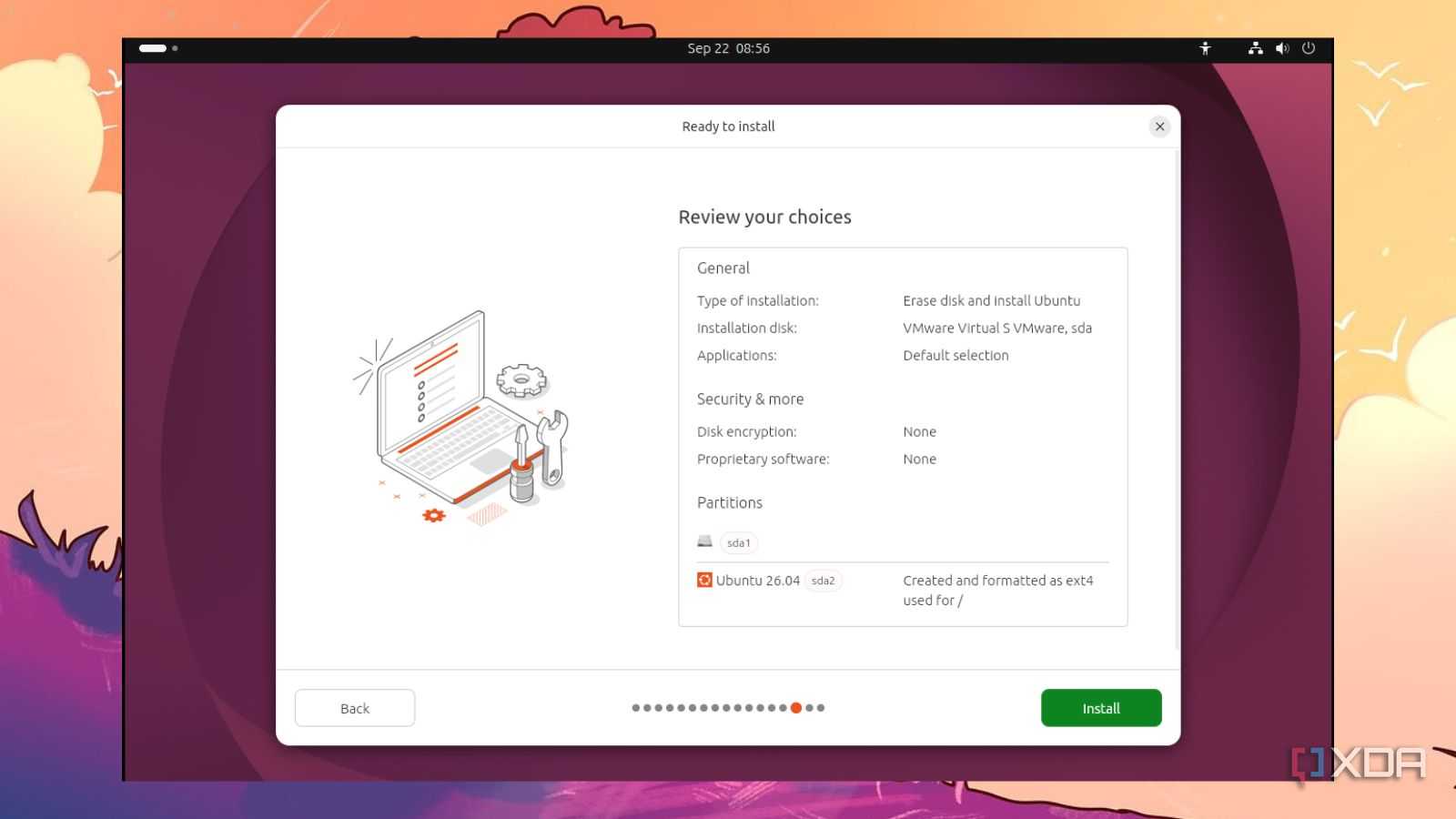Click the sda2 partition tag

pos(823,581)
